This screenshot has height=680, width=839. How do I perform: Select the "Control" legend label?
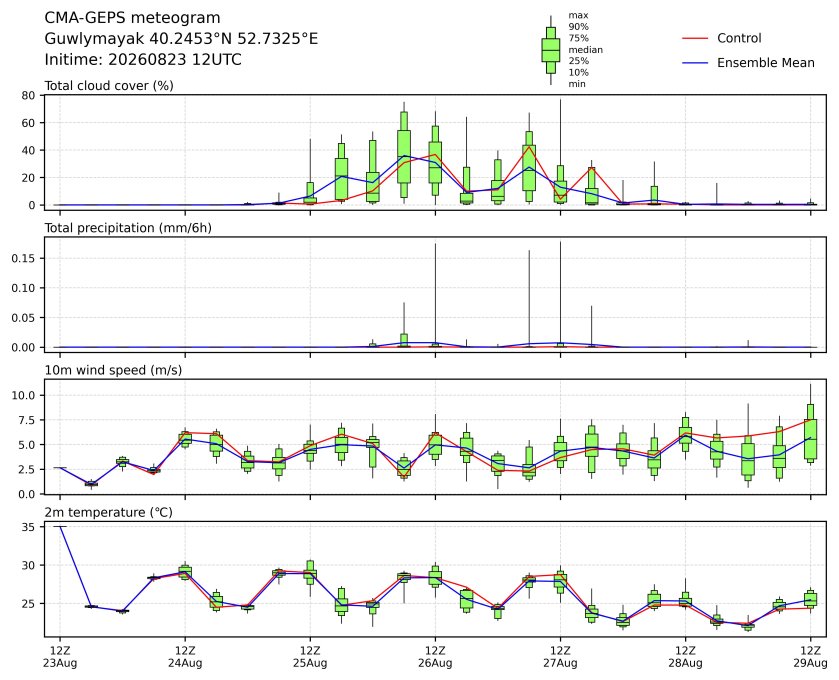(739, 39)
